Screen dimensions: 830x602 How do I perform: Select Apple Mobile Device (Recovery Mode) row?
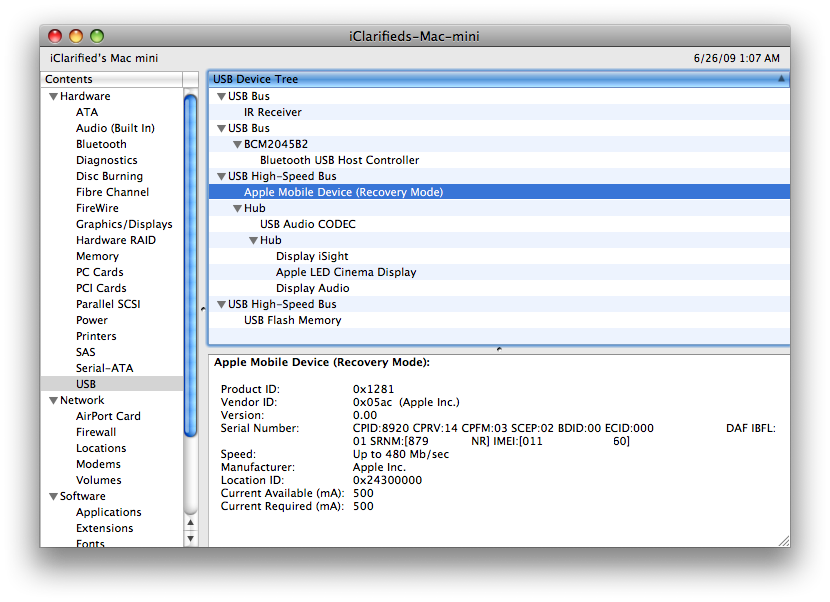tap(343, 192)
